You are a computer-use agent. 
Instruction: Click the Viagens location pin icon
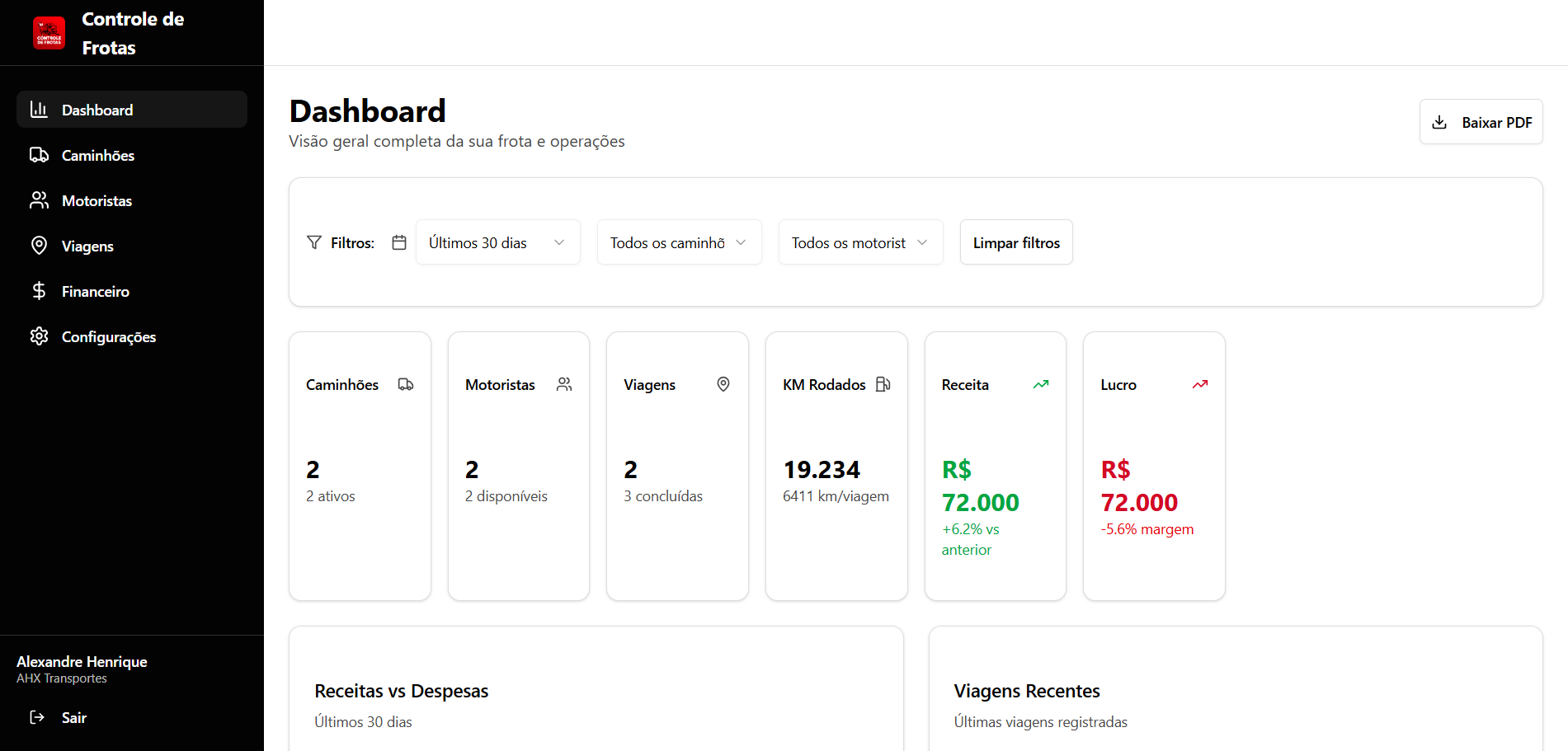pos(40,245)
